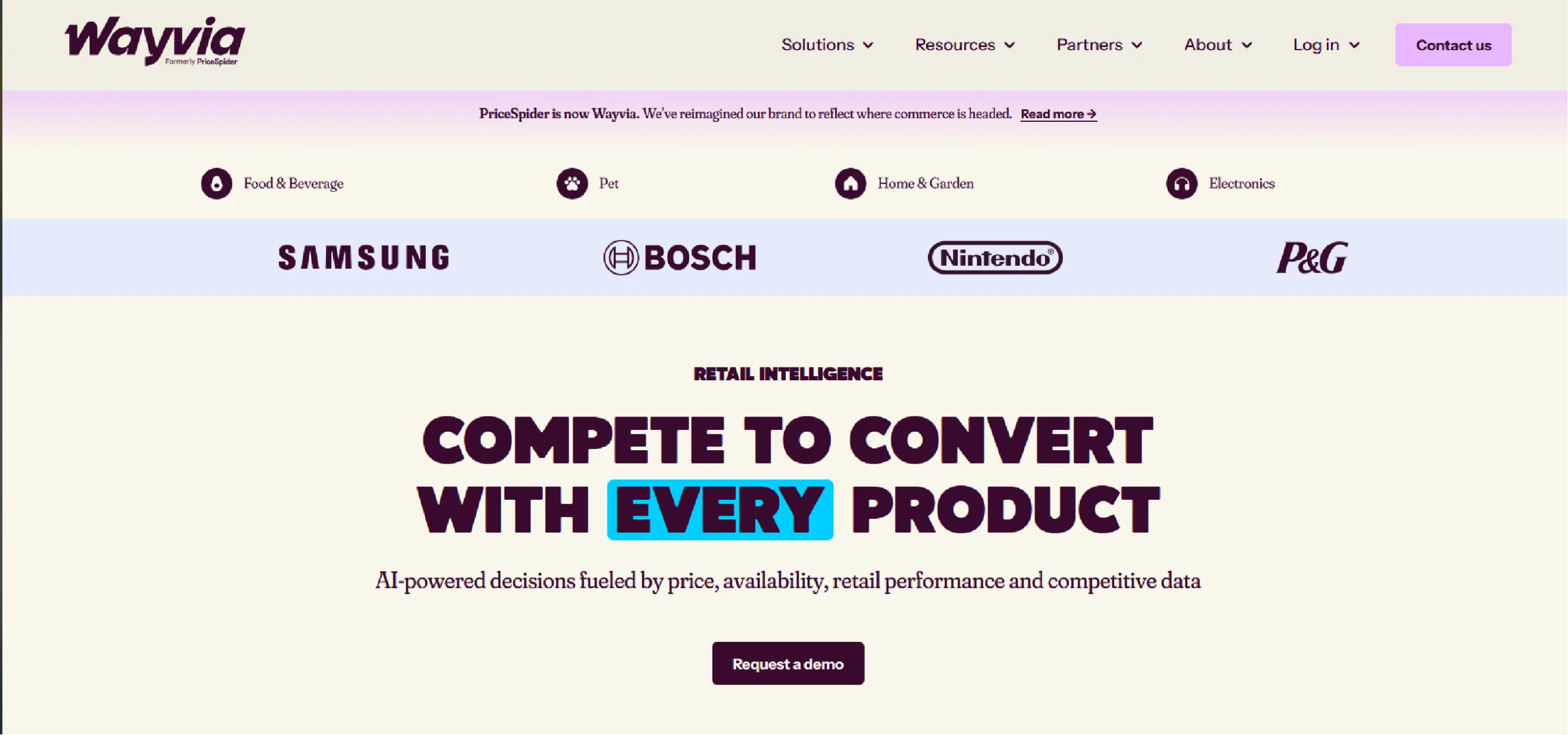1568x735 pixels.
Task: Open the About menu item
Action: pyautogui.click(x=1207, y=45)
